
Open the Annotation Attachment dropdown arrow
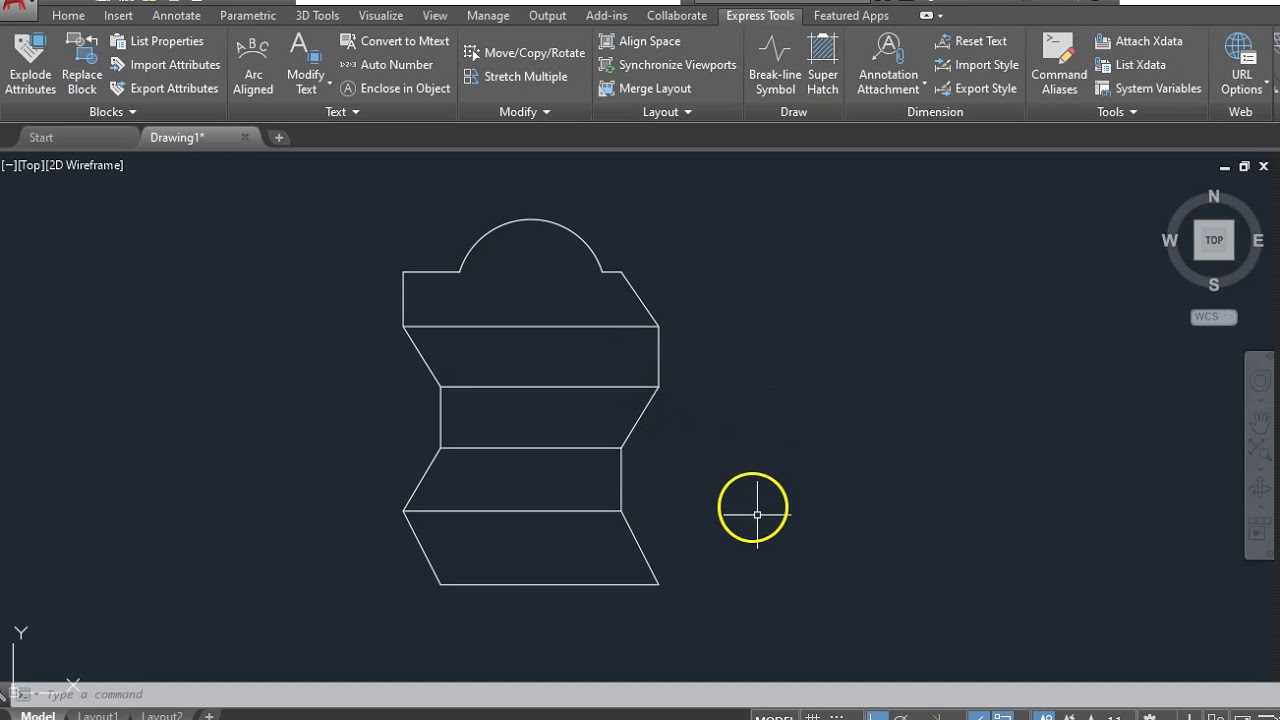(x=924, y=83)
